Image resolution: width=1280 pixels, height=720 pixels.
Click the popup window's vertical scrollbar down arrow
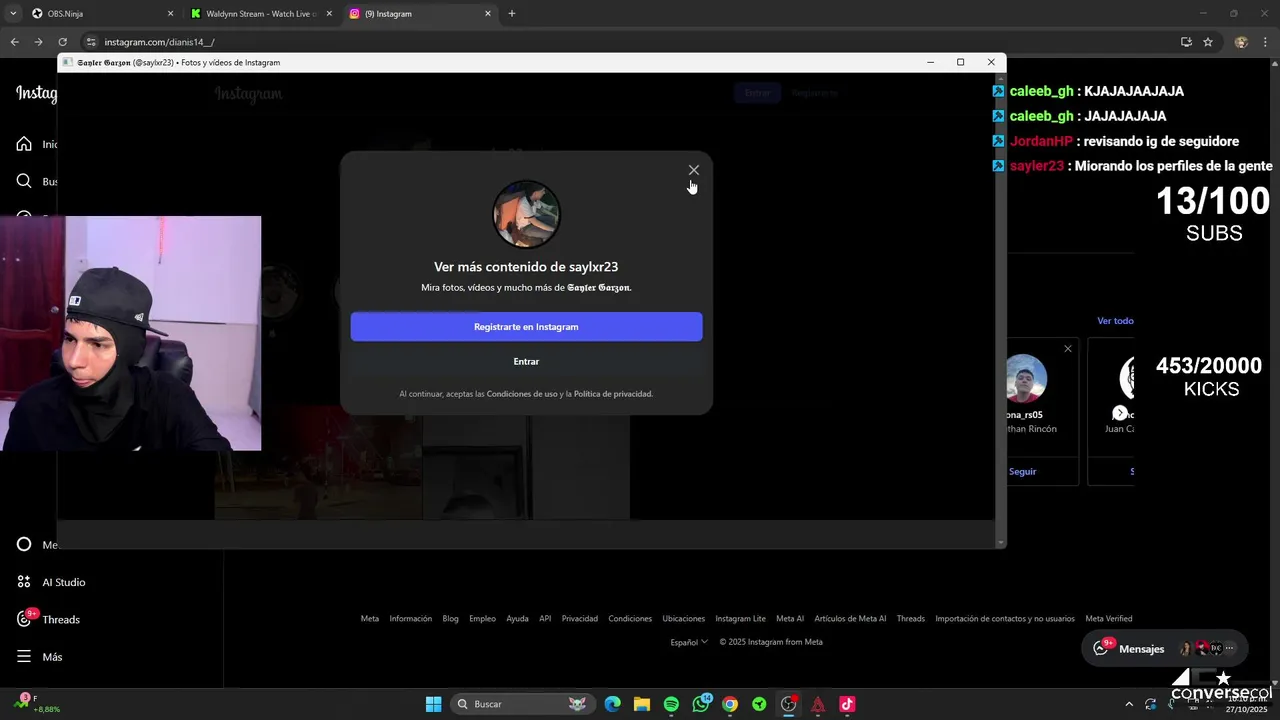[x=1001, y=543]
